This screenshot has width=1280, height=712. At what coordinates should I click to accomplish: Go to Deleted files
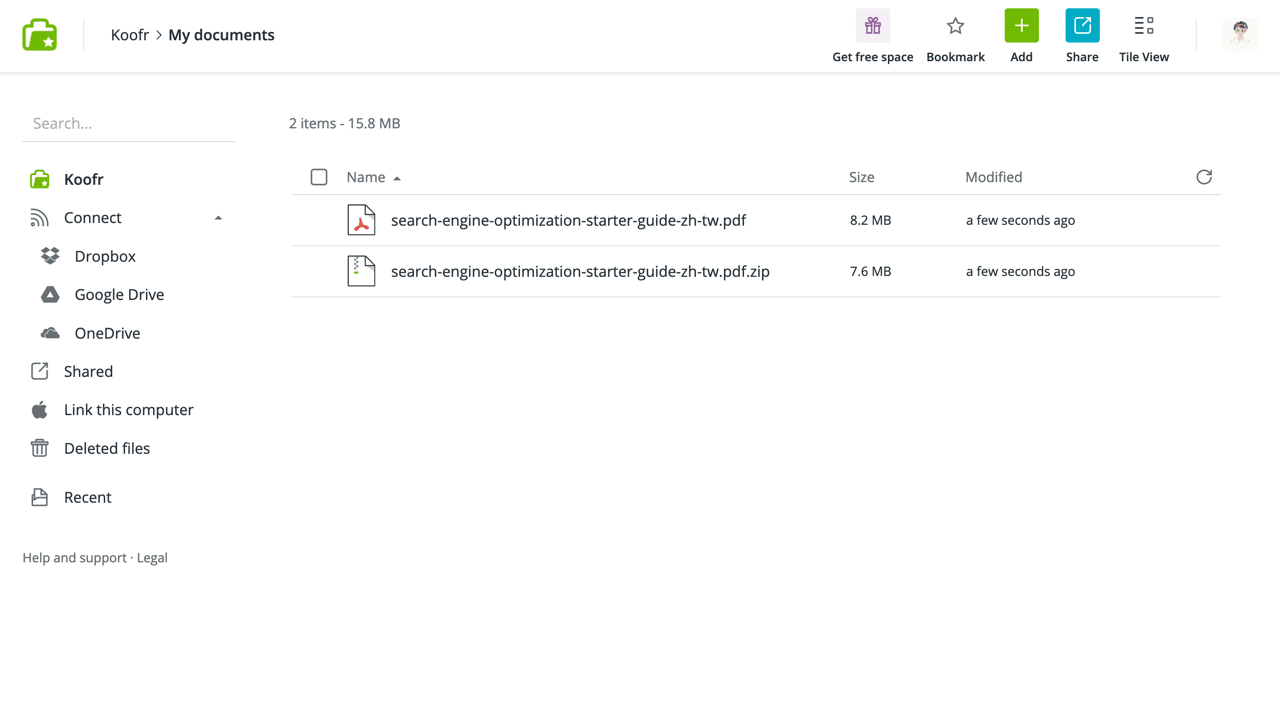tap(106, 448)
